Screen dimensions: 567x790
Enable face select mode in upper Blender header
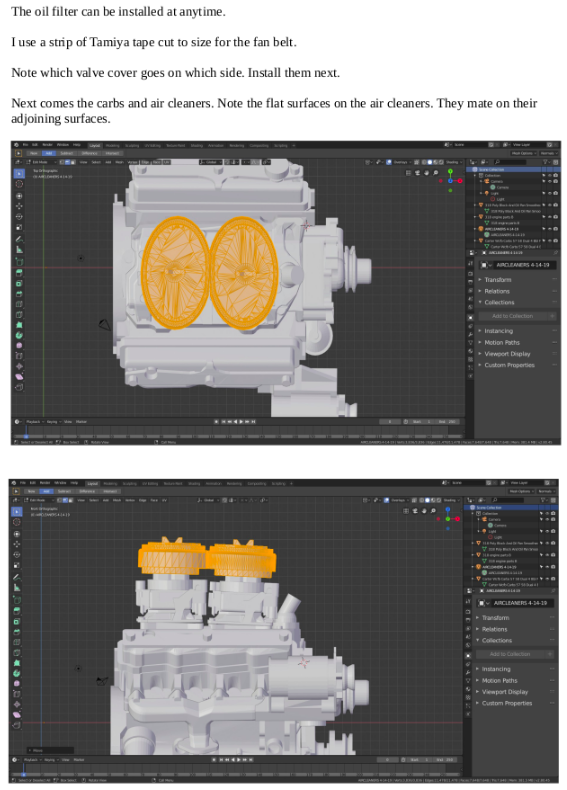tap(73, 162)
